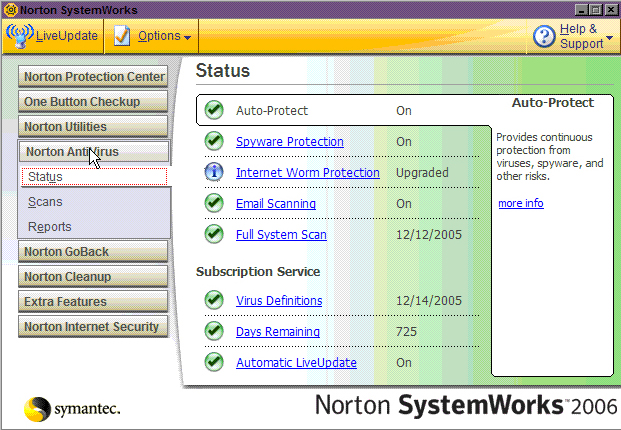Click the Symantec logo

tap(72, 409)
